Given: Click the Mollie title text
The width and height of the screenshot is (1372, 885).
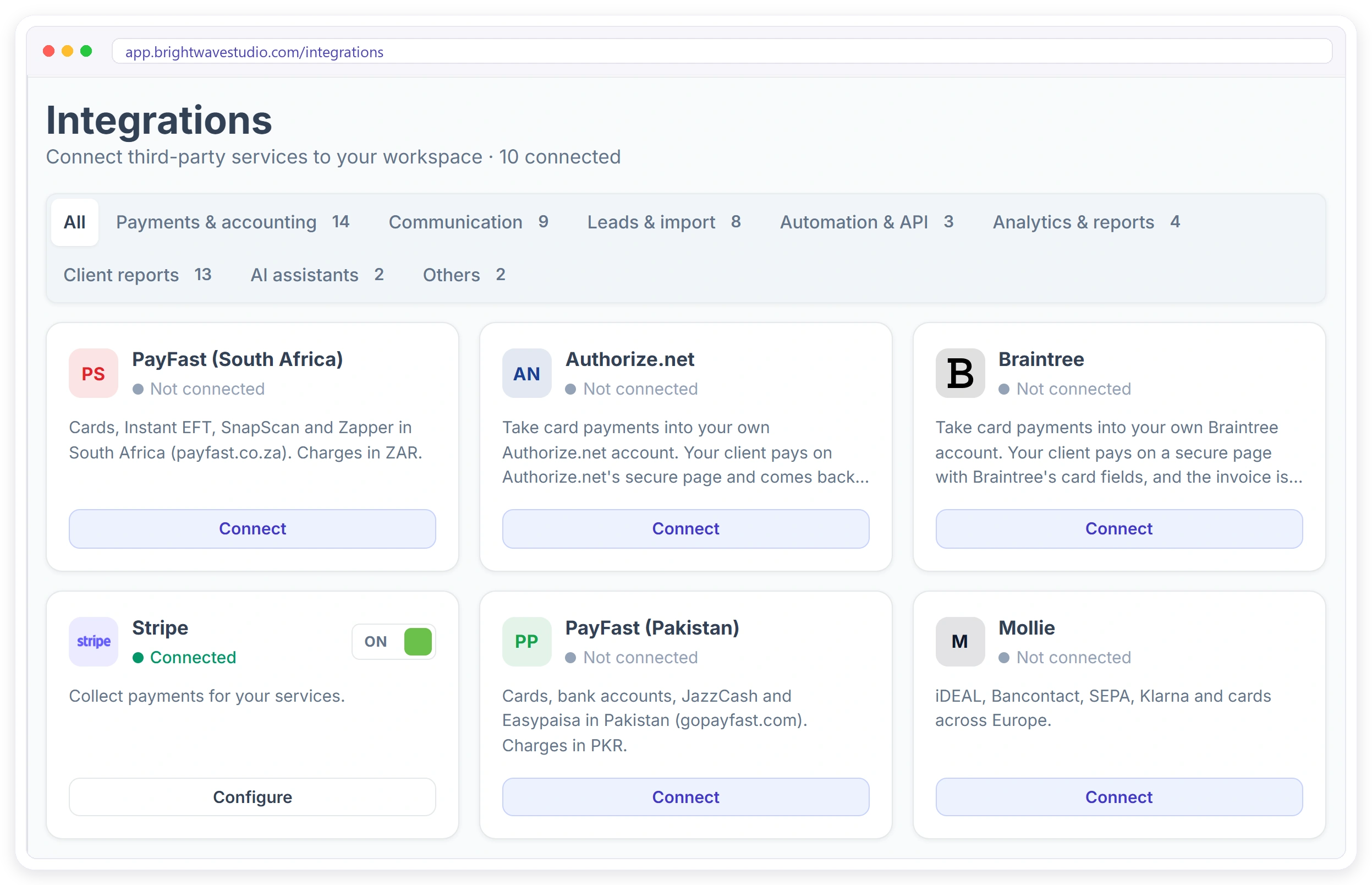Looking at the screenshot, I should [1027, 628].
